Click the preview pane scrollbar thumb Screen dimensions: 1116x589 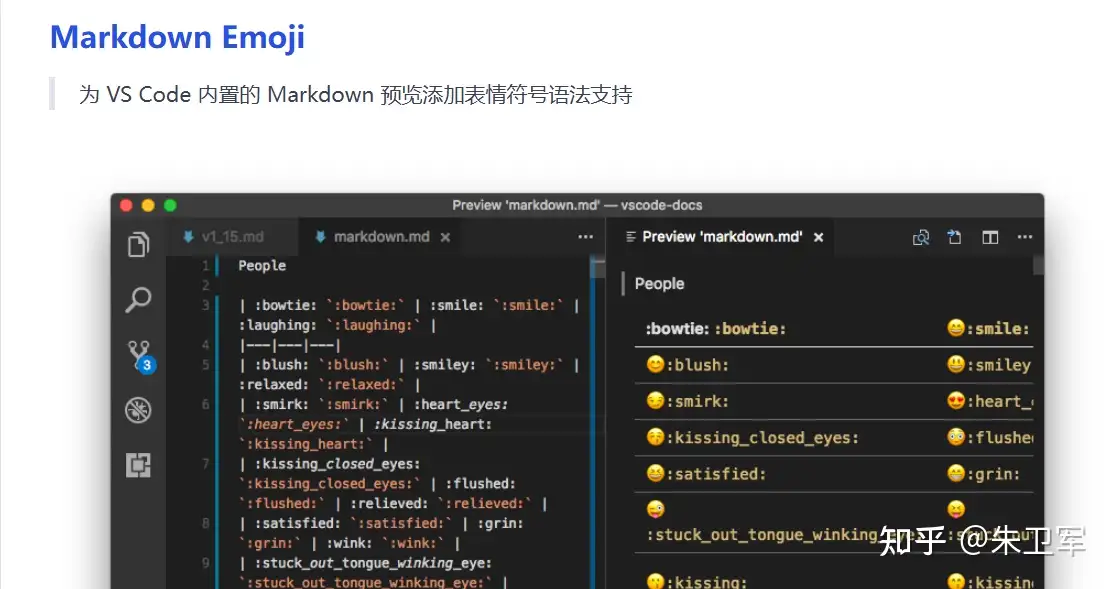(1038, 265)
